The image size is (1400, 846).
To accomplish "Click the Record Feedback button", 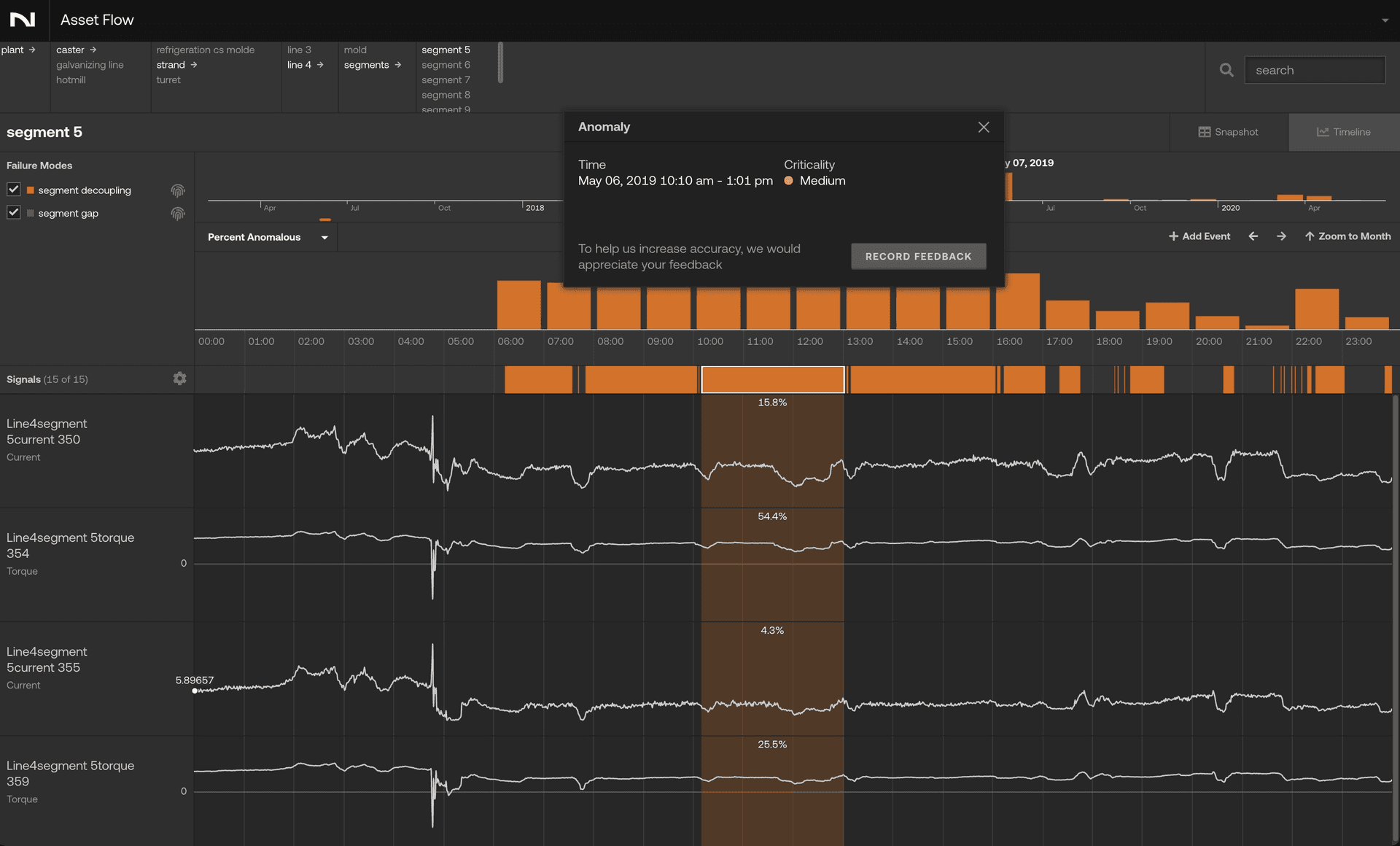I will pos(918,257).
